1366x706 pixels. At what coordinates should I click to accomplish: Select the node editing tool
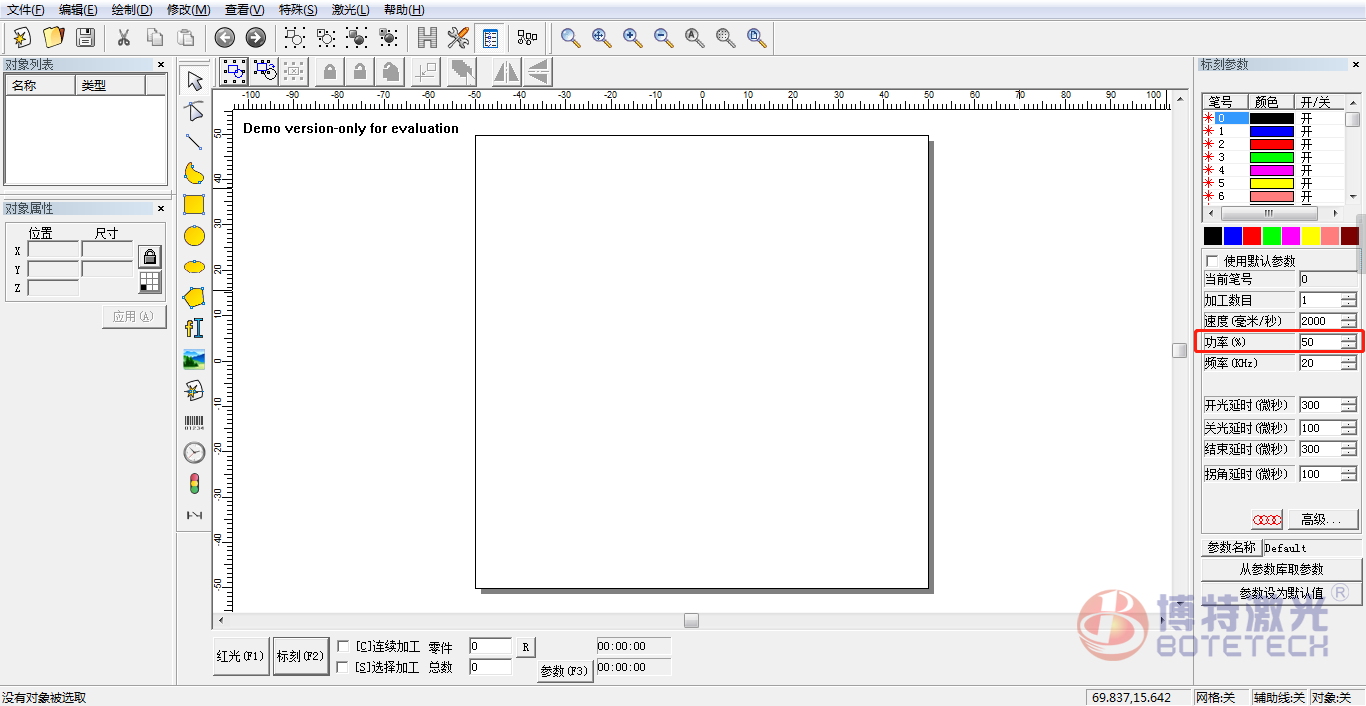click(195, 111)
